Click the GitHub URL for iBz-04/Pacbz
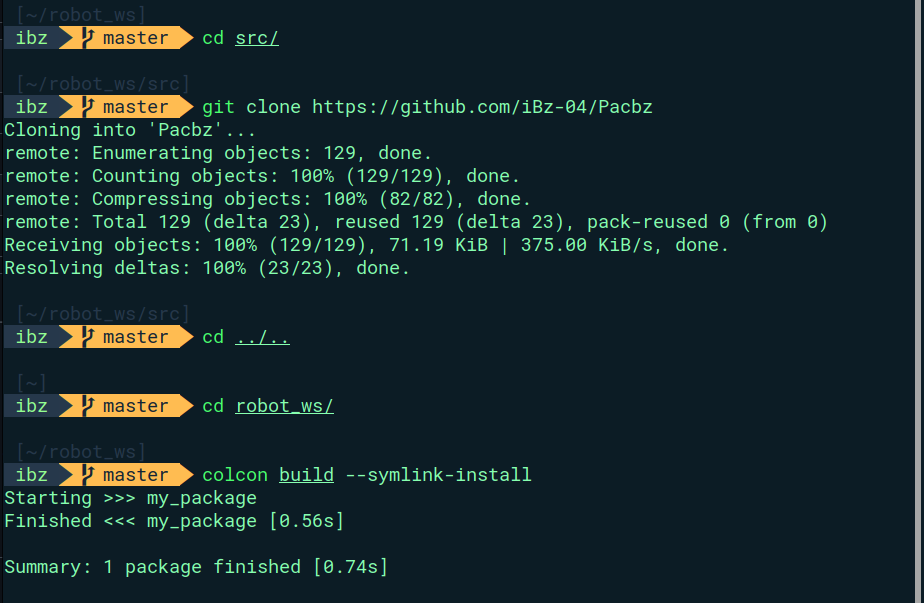 click(482, 107)
